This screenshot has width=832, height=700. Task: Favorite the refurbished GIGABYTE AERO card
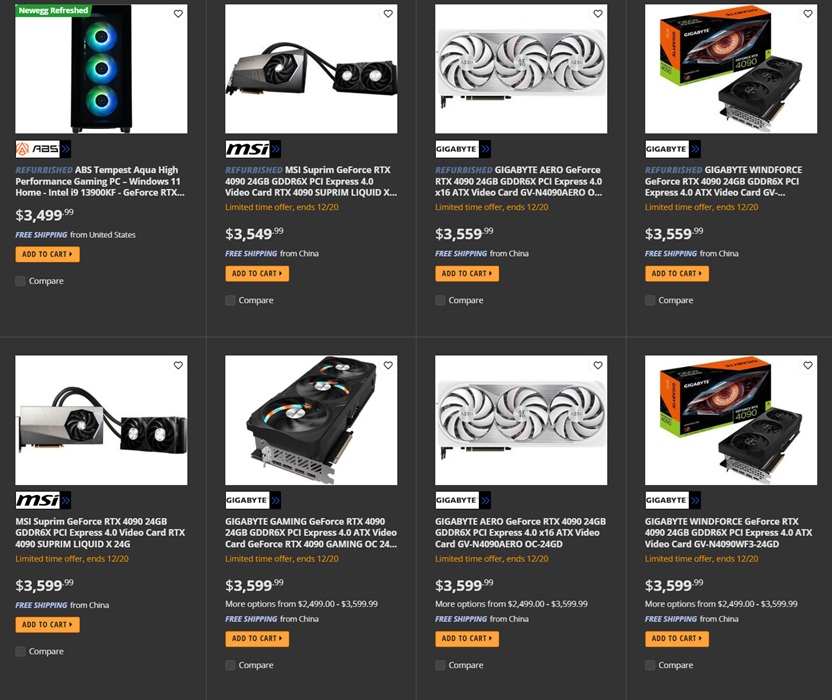598,14
